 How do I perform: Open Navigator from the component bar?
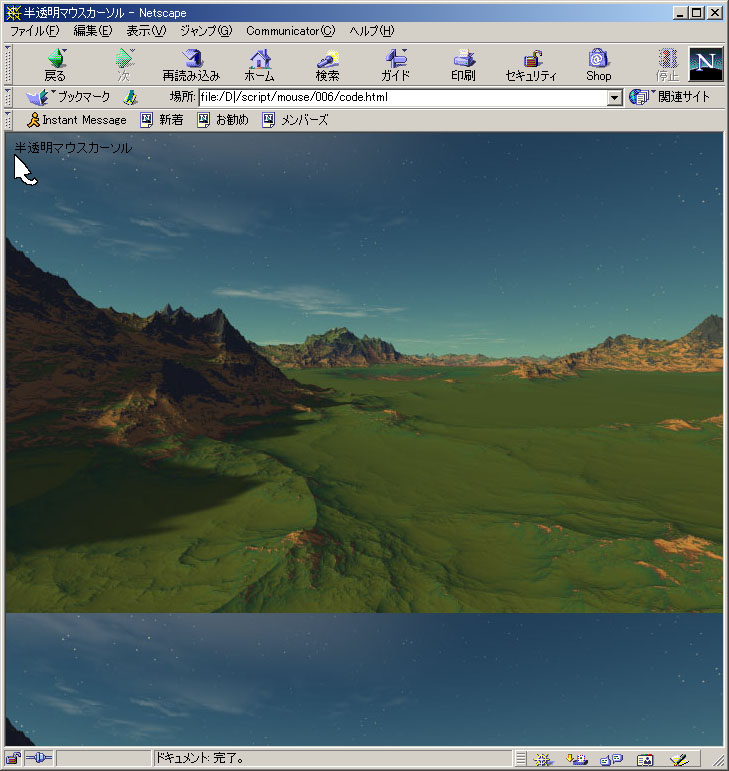[x=543, y=759]
